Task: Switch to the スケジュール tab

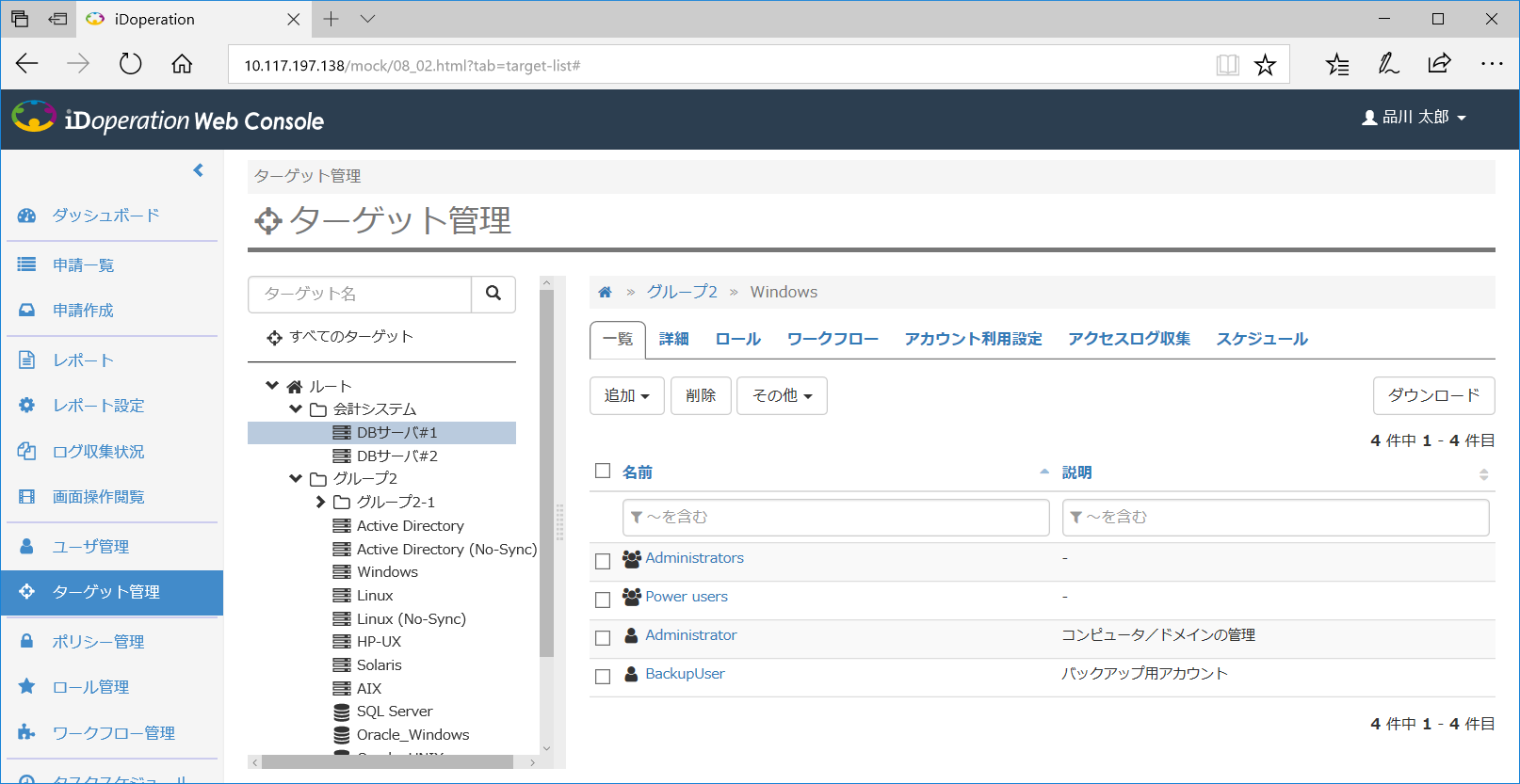Action: pyautogui.click(x=1262, y=339)
